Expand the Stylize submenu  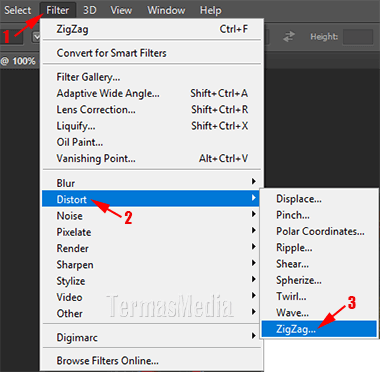pyautogui.click(x=151, y=281)
